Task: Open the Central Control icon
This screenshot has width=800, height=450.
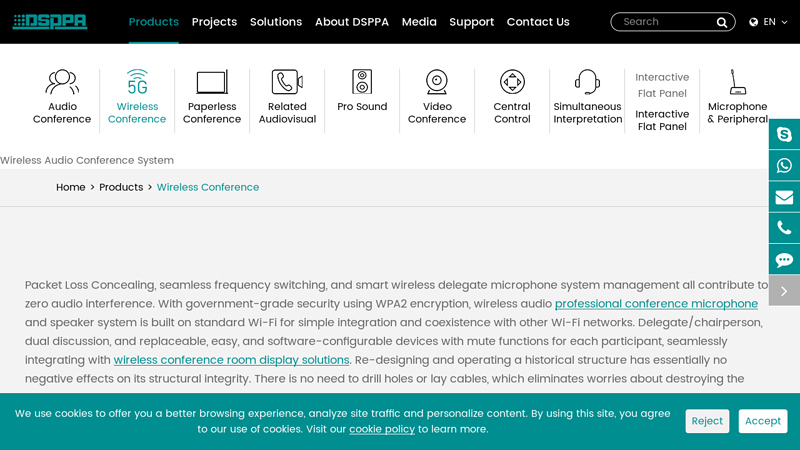Action: [x=512, y=82]
